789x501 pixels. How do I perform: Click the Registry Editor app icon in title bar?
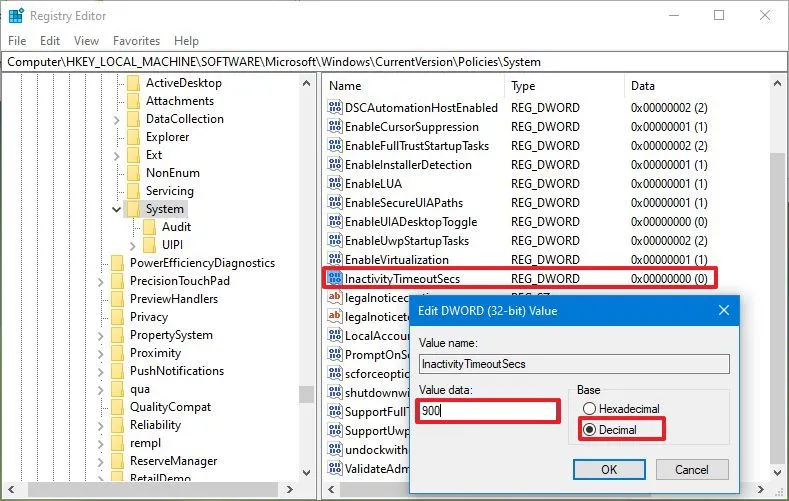tap(16, 16)
